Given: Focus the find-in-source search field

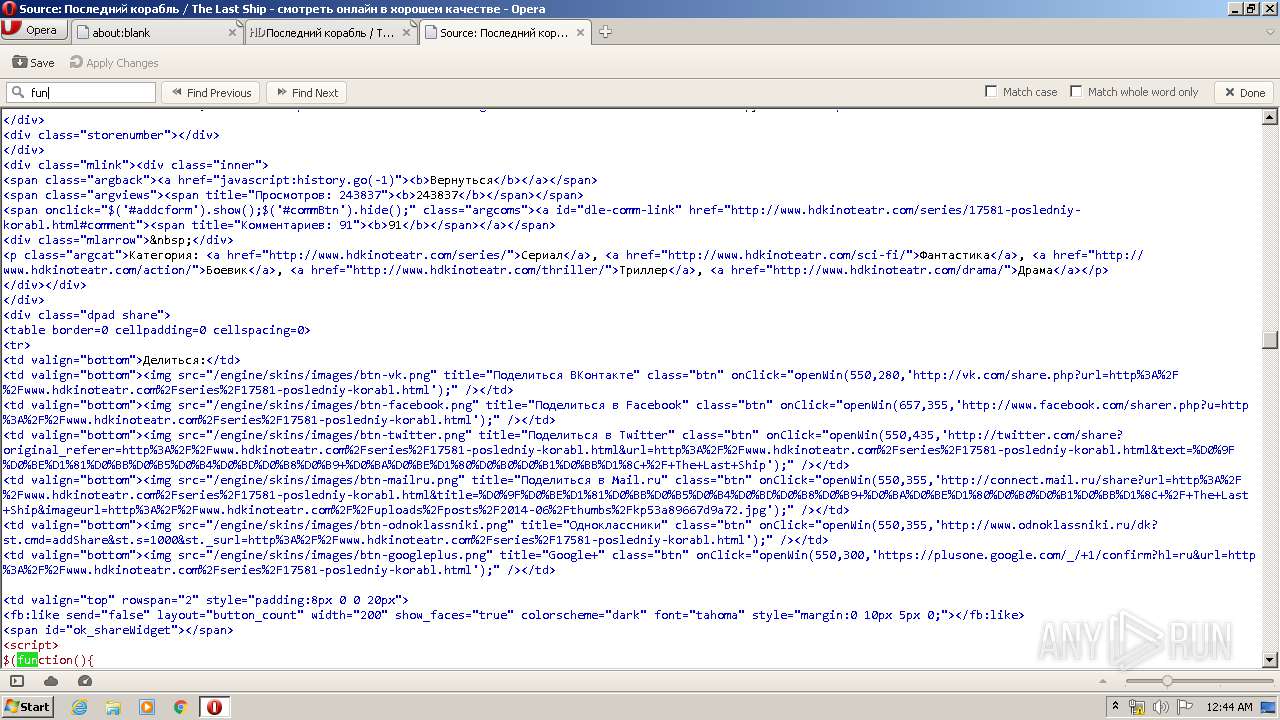Looking at the screenshot, I should (81, 92).
